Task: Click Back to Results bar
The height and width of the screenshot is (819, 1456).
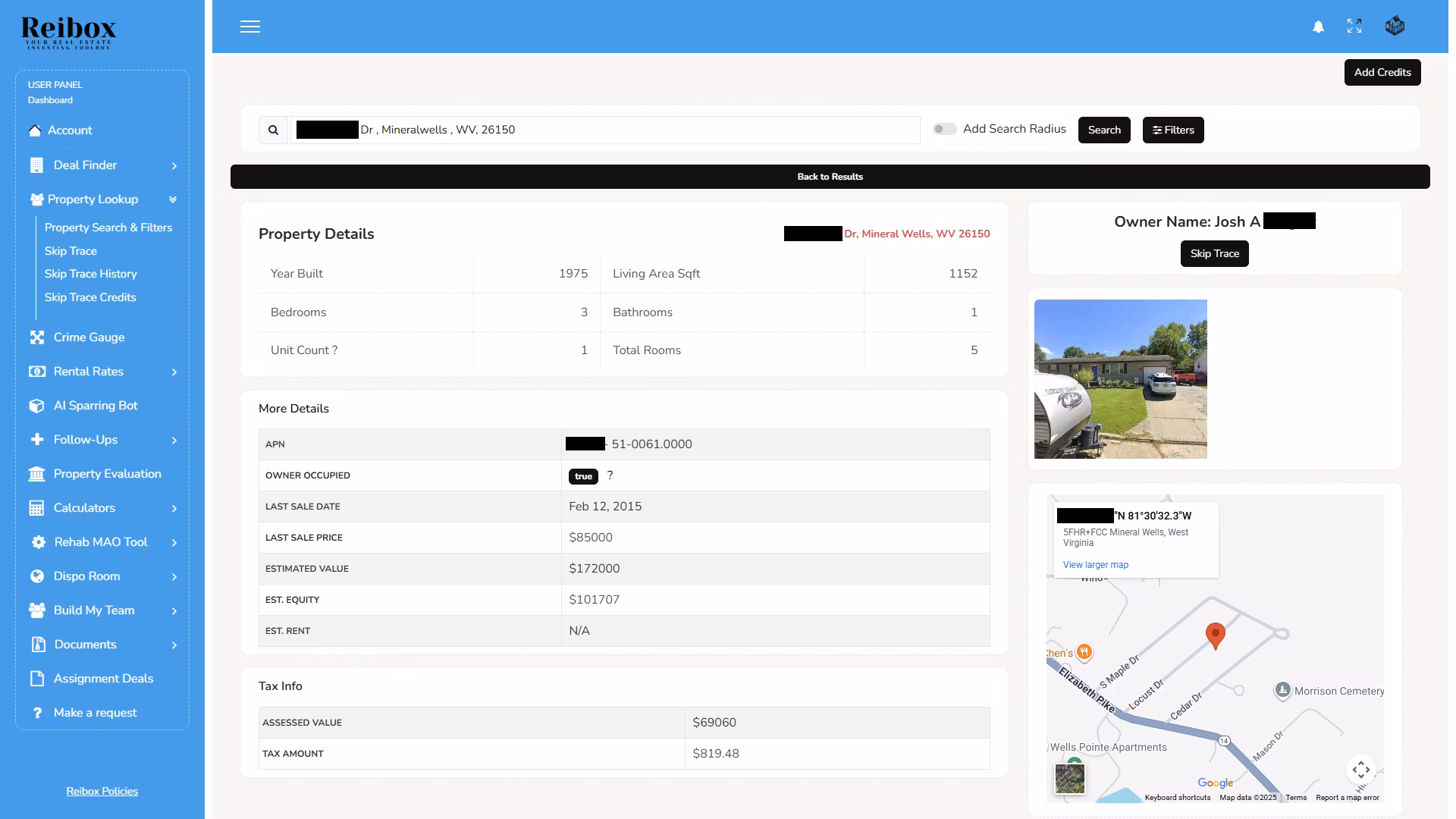Action: tap(830, 177)
